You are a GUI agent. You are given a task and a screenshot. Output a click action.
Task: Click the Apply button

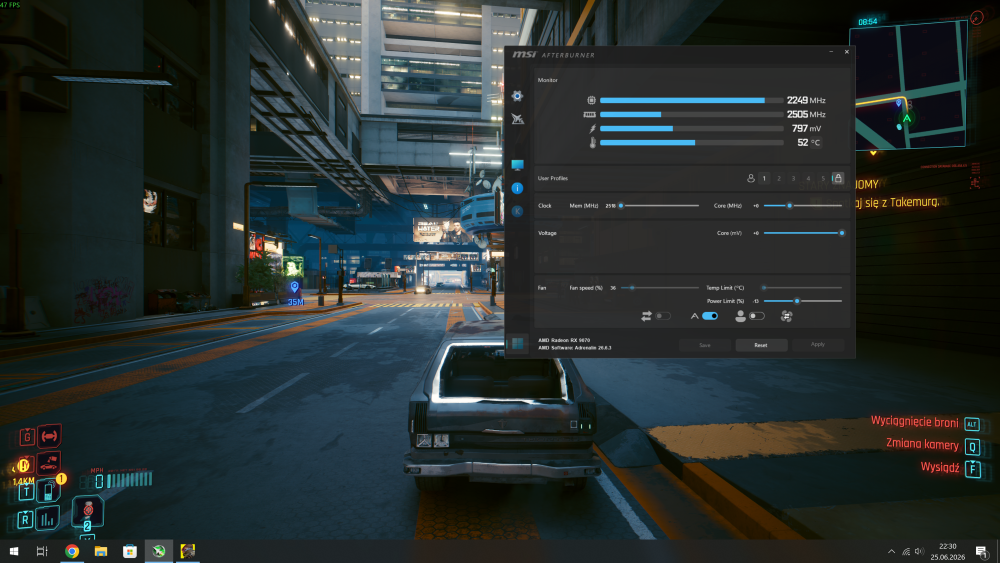tap(818, 345)
